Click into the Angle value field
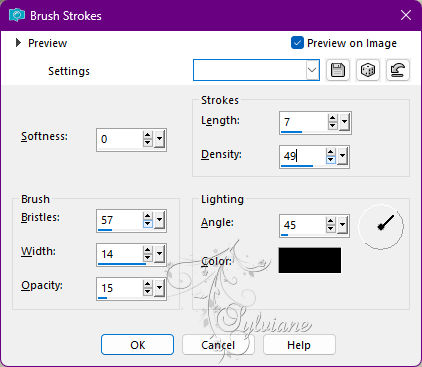 pyautogui.click(x=302, y=225)
